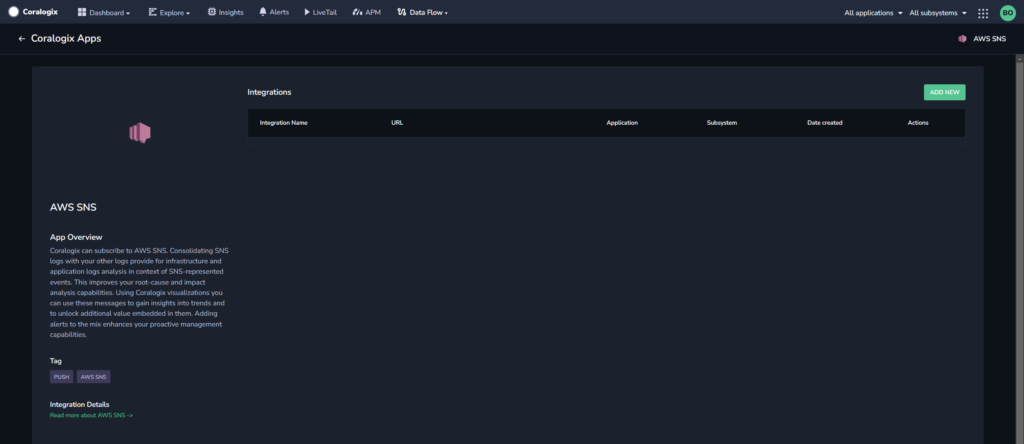Select the AWS SNS tag chip
The width and height of the screenshot is (1024, 444).
pos(93,377)
